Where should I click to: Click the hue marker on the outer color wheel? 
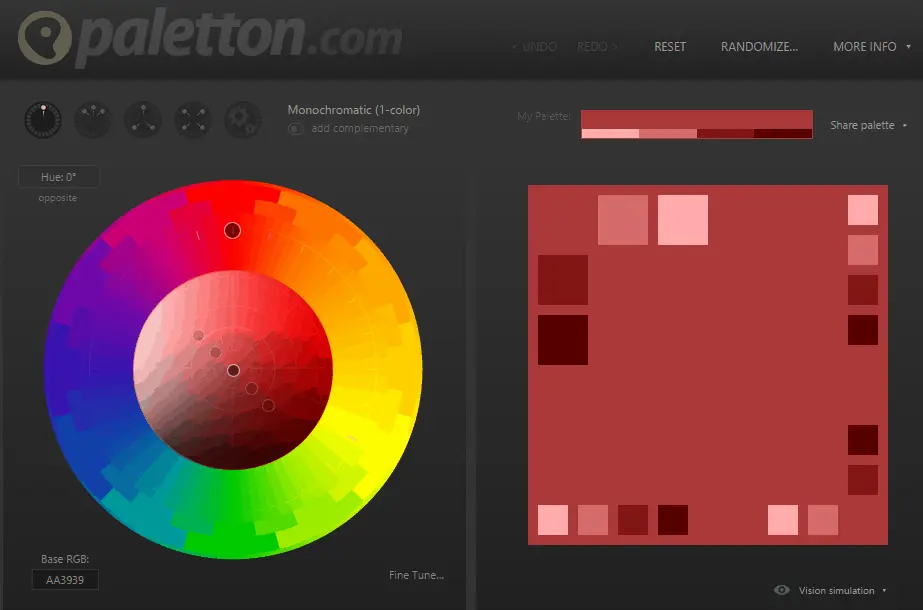[x=233, y=230]
